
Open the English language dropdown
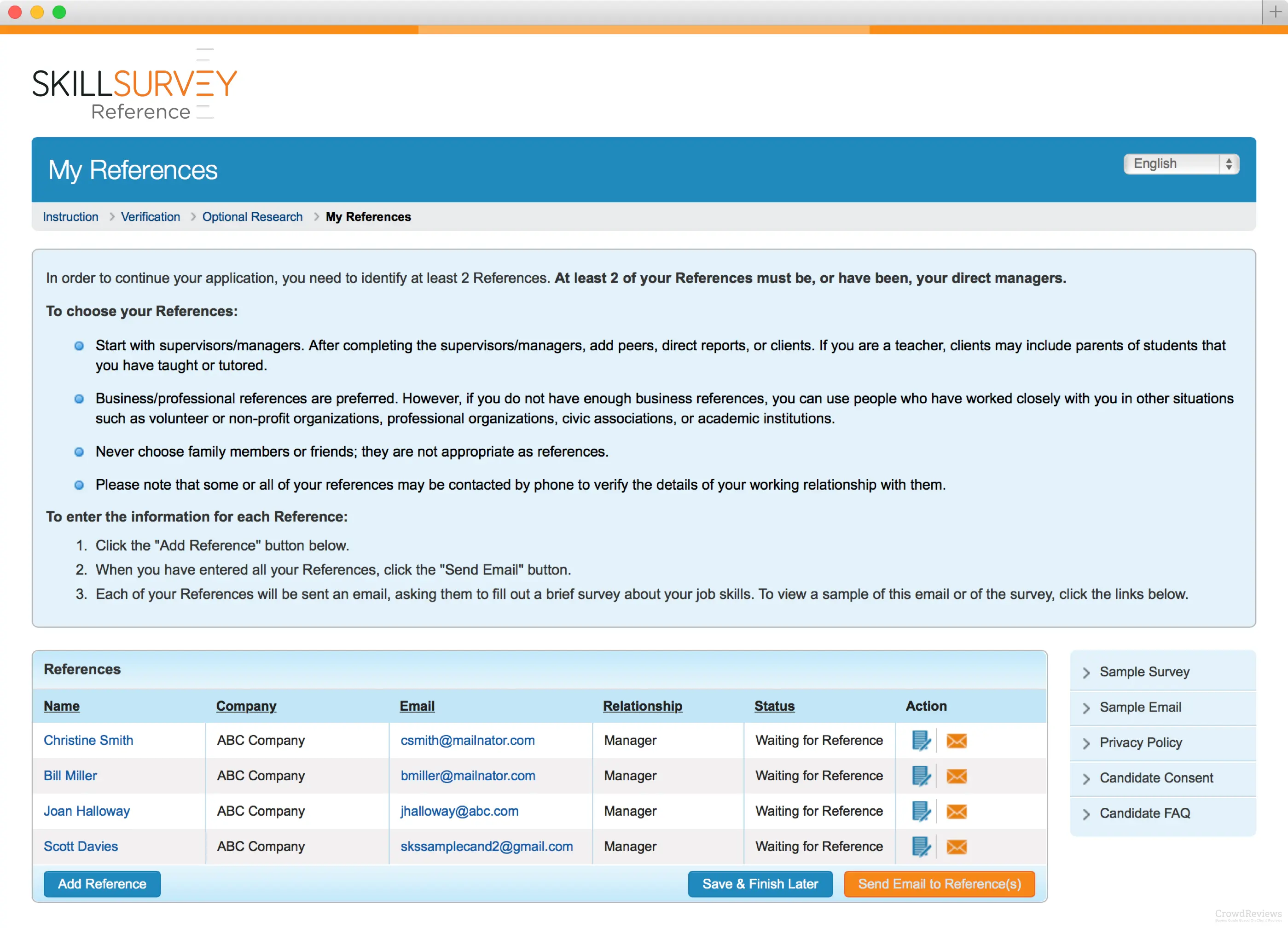tap(1181, 163)
